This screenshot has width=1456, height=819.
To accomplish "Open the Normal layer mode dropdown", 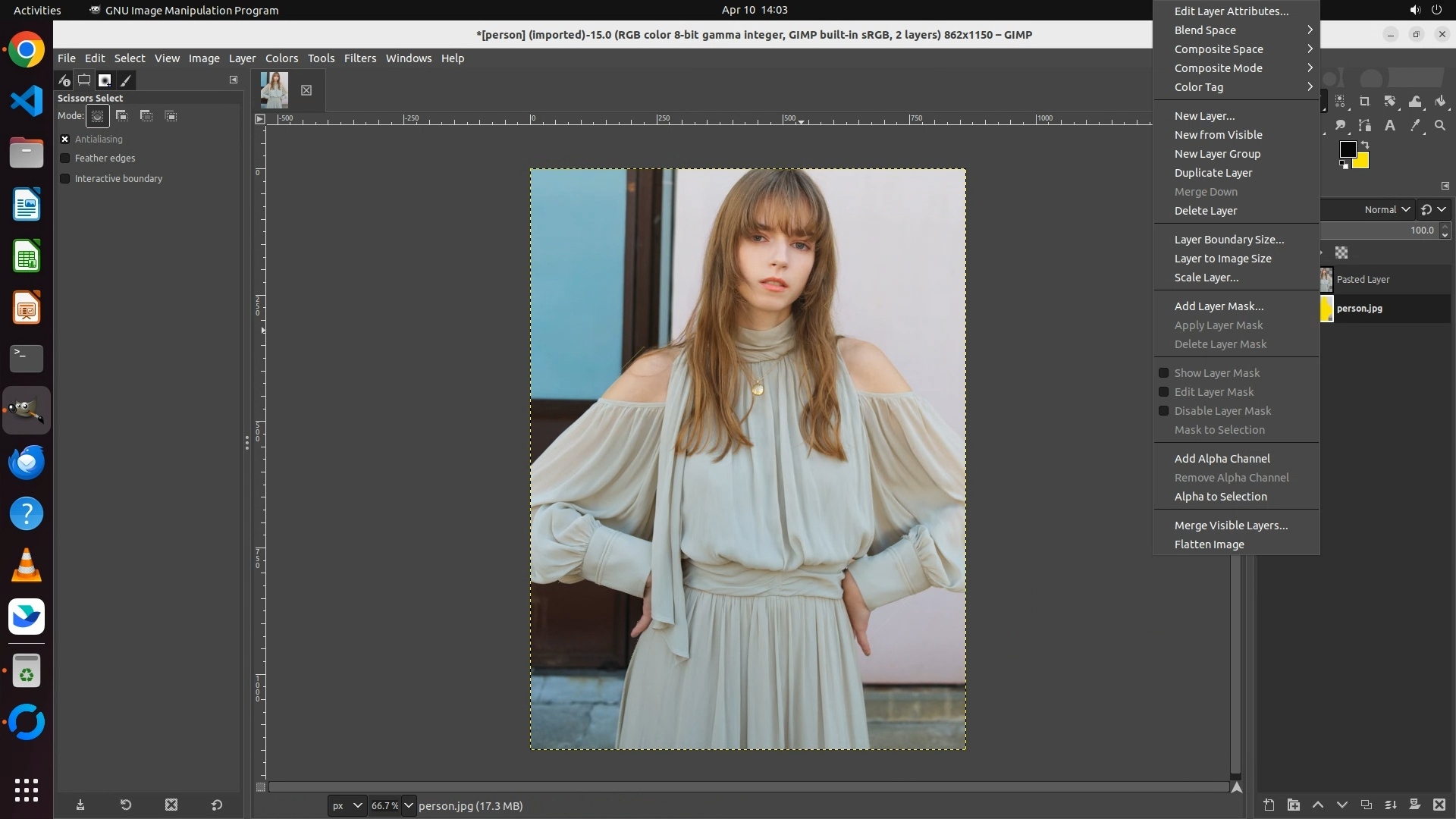I will [x=1386, y=209].
